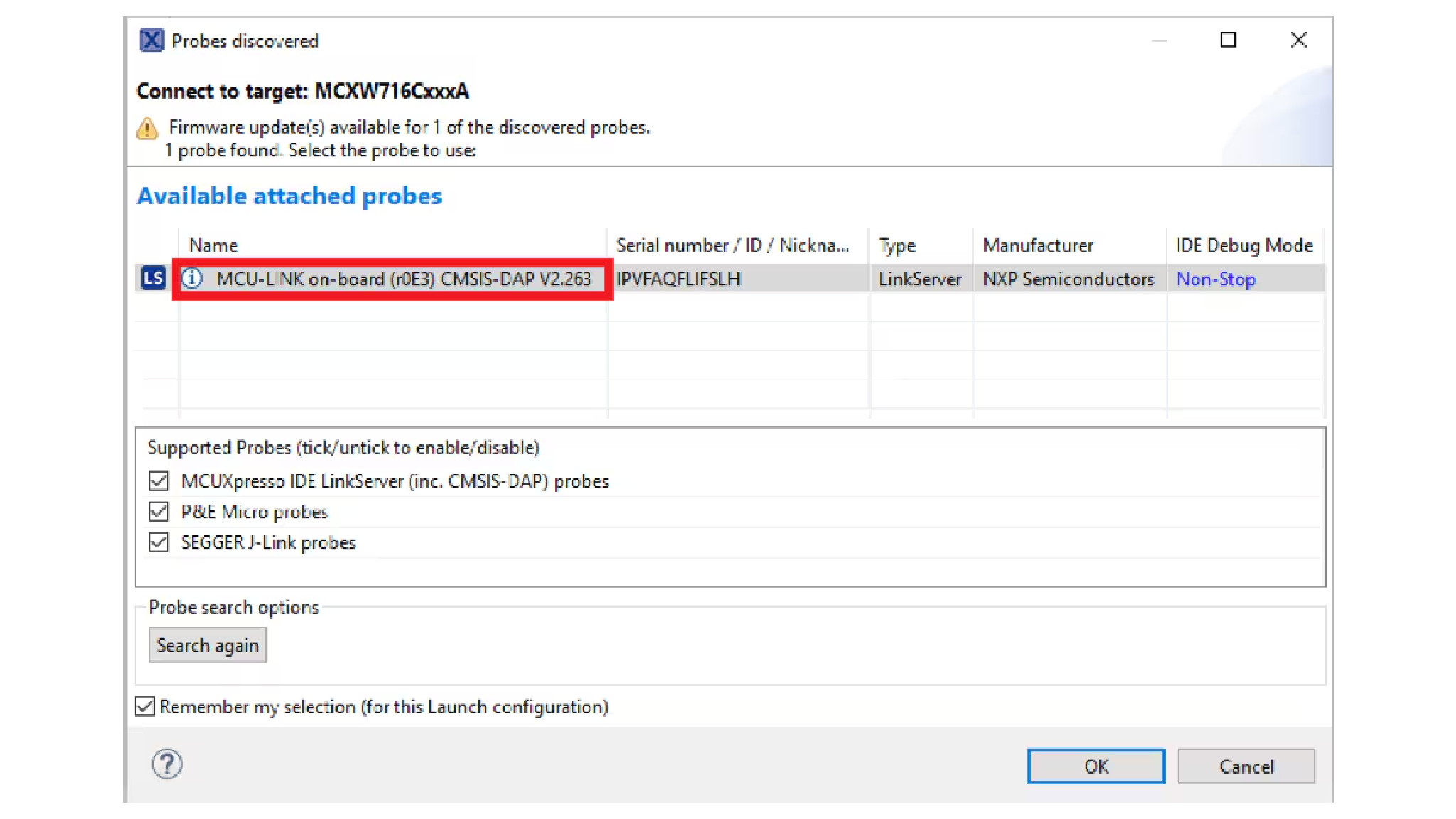Click the MCUXpresso X title bar icon
The image size is (1456, 819).
[x=151, y=41]
